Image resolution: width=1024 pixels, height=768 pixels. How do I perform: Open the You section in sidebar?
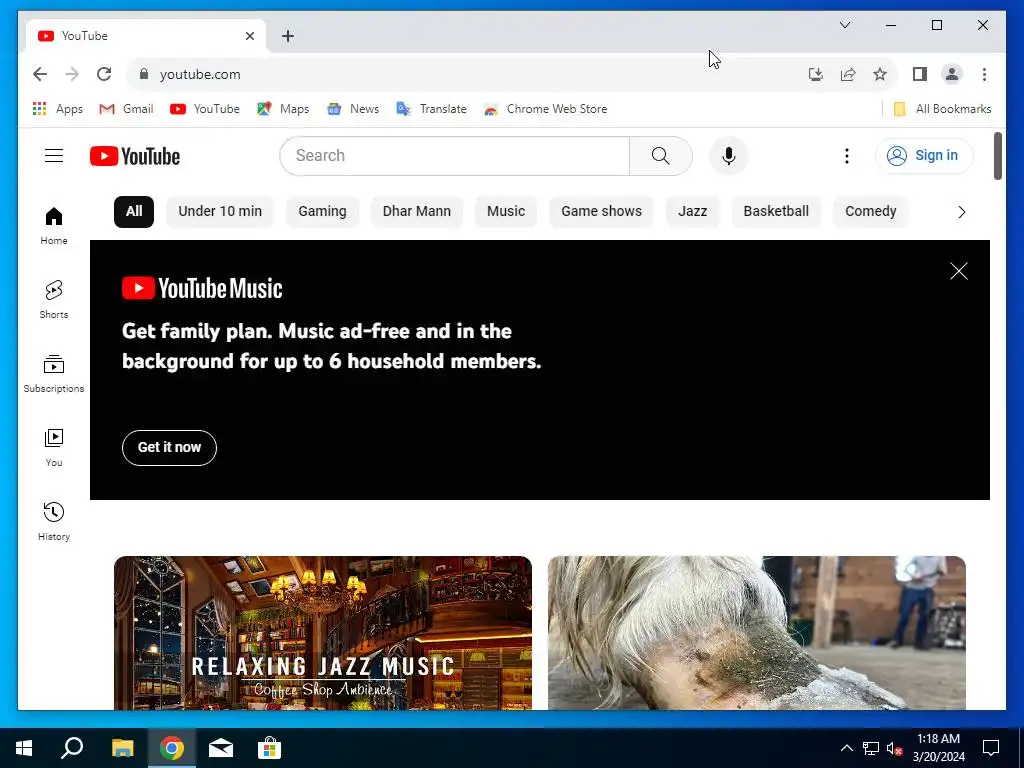(54, 447)
